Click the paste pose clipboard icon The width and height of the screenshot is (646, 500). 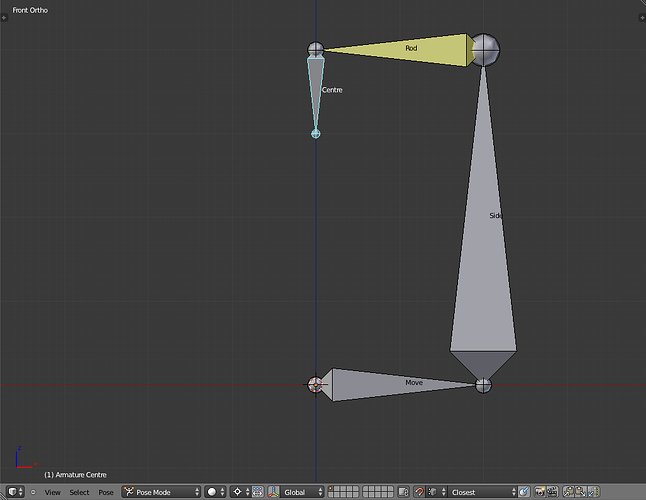click(x=581, y=492)
